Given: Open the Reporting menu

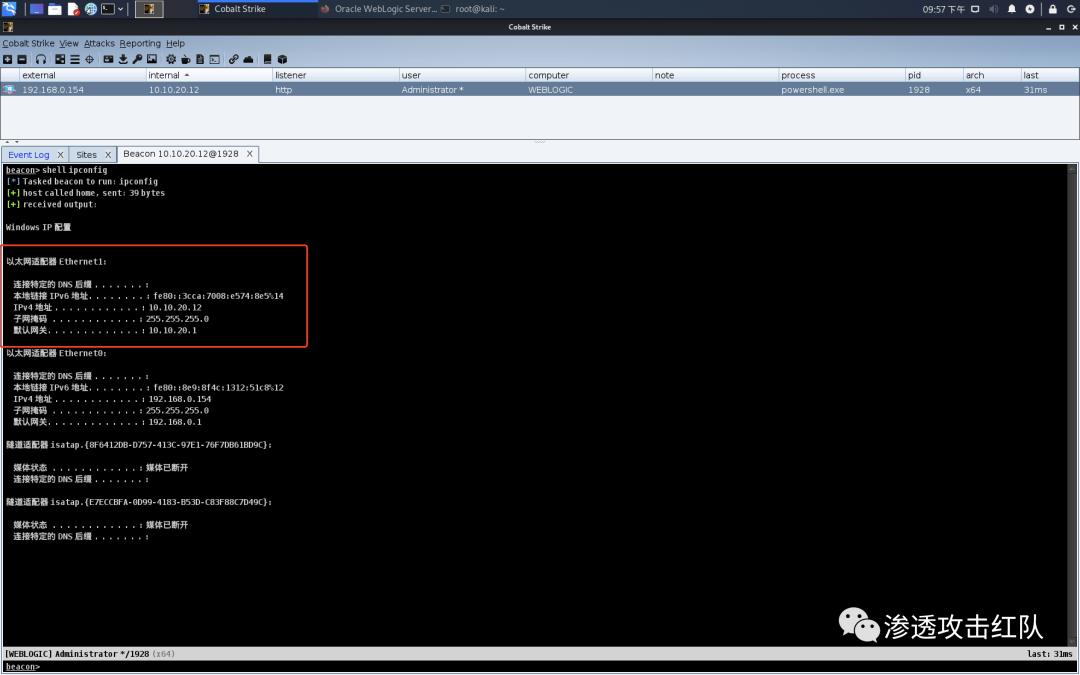Looking at the screenshot, I should [x=140, y=43].
